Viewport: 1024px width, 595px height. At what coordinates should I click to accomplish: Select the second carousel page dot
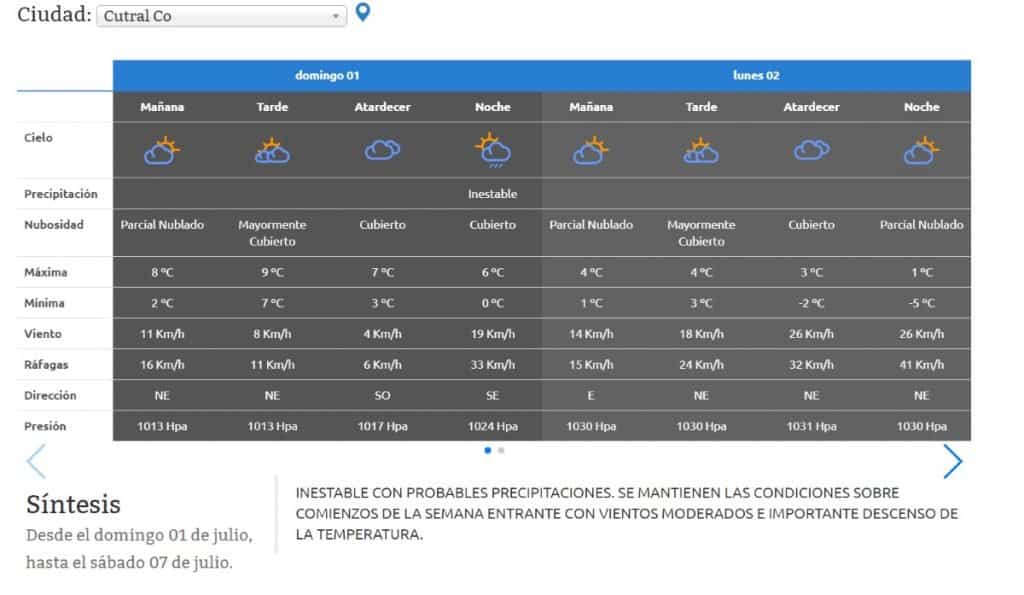(501, 450)
